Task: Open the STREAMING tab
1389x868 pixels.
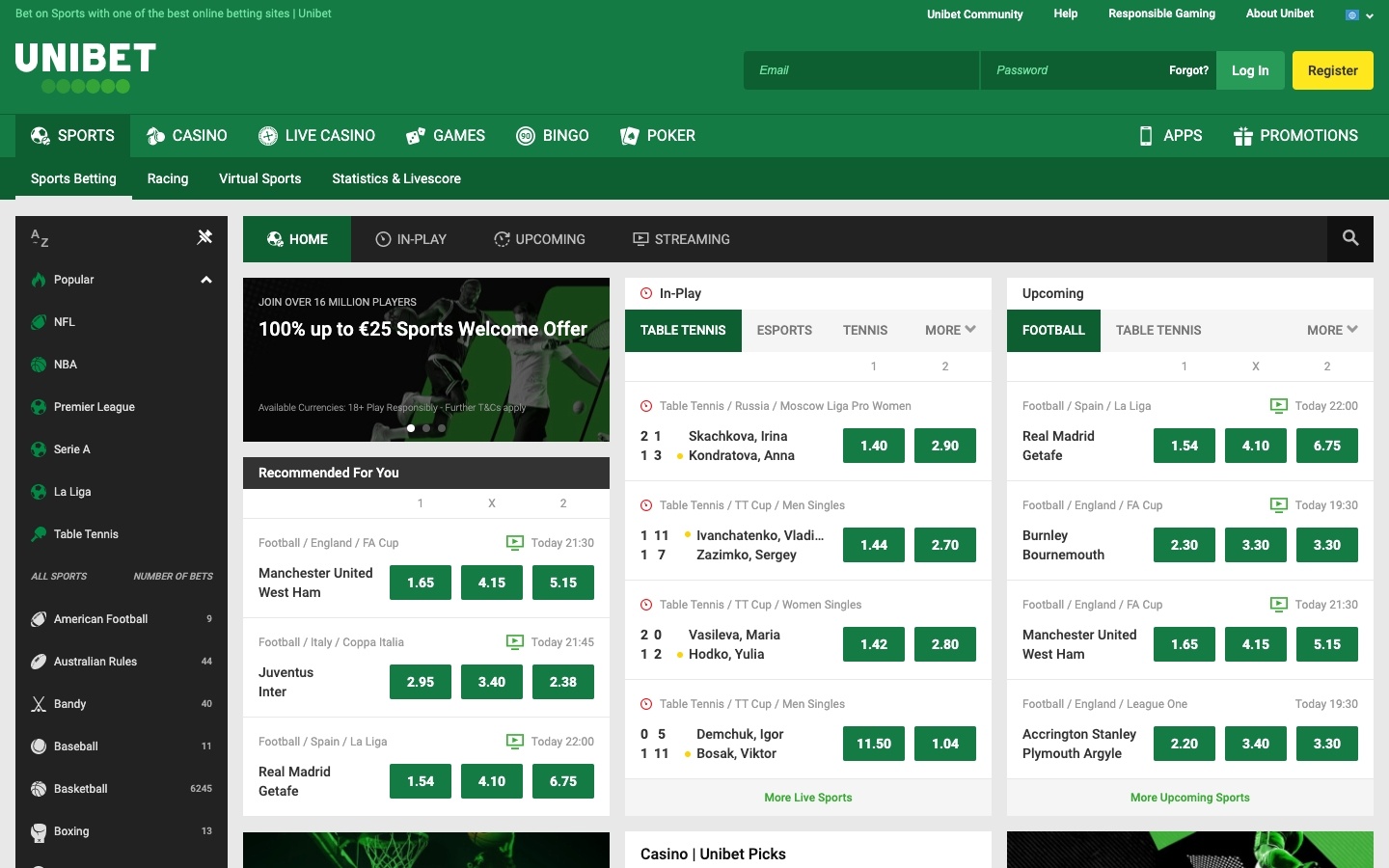Action: [x=681, y=239]
